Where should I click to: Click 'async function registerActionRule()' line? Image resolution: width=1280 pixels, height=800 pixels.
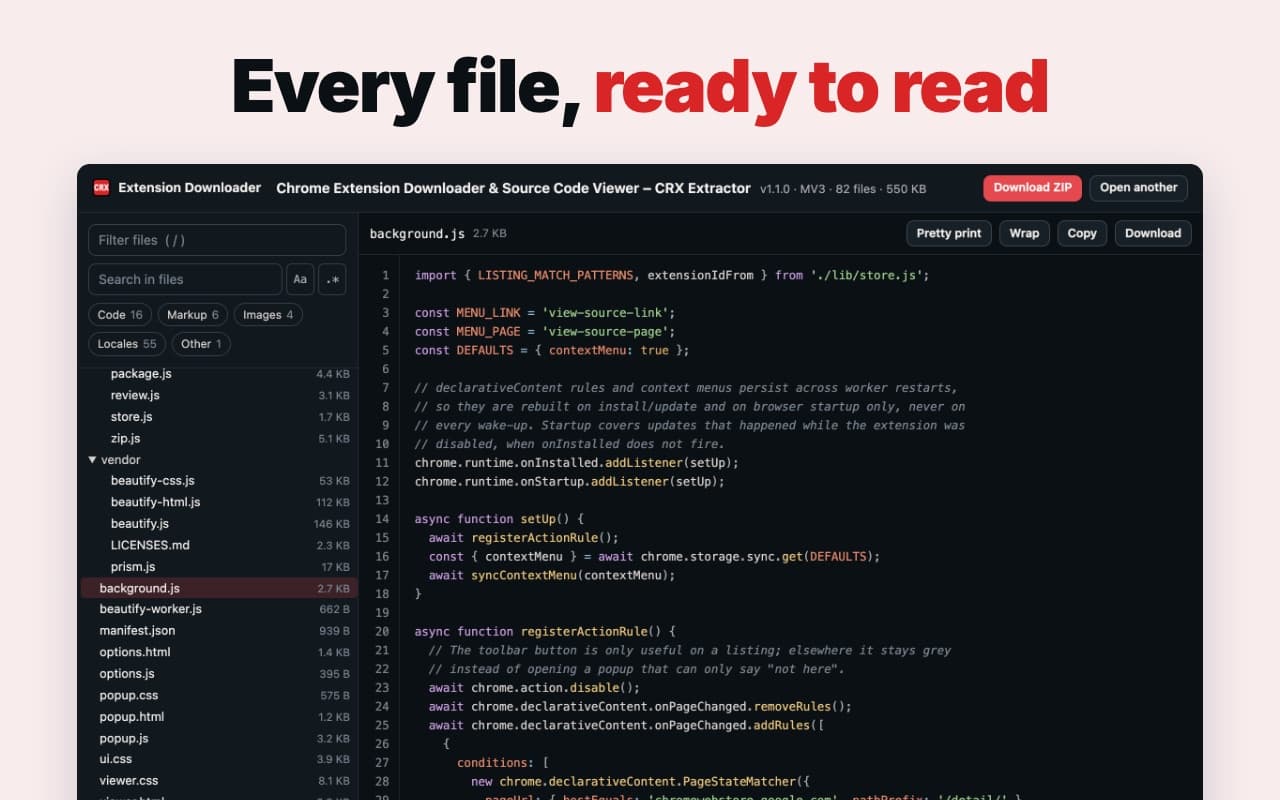(545, 632)
